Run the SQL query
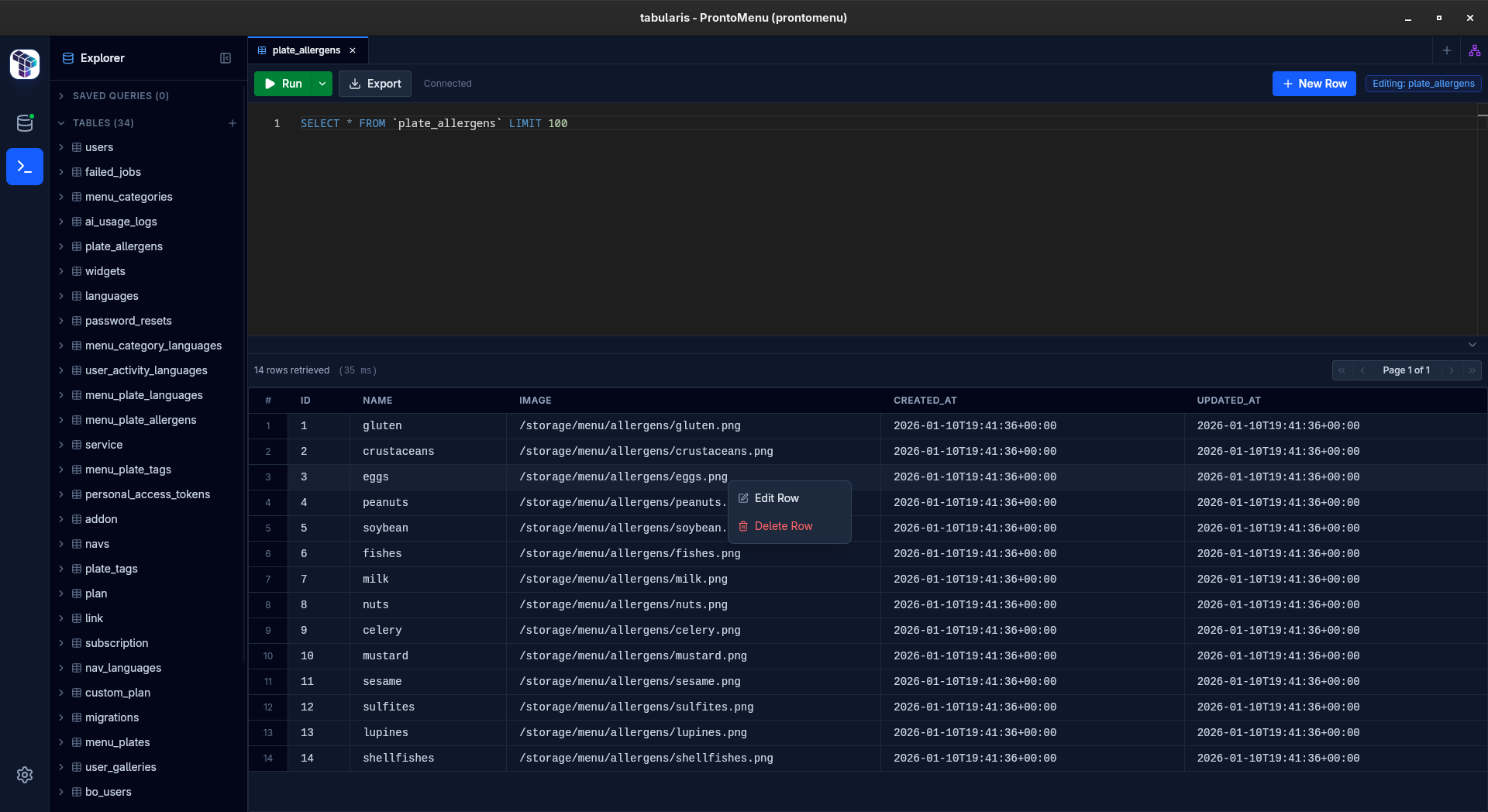The height and width of the screenshot is (812, 1488). coord(284,84)
